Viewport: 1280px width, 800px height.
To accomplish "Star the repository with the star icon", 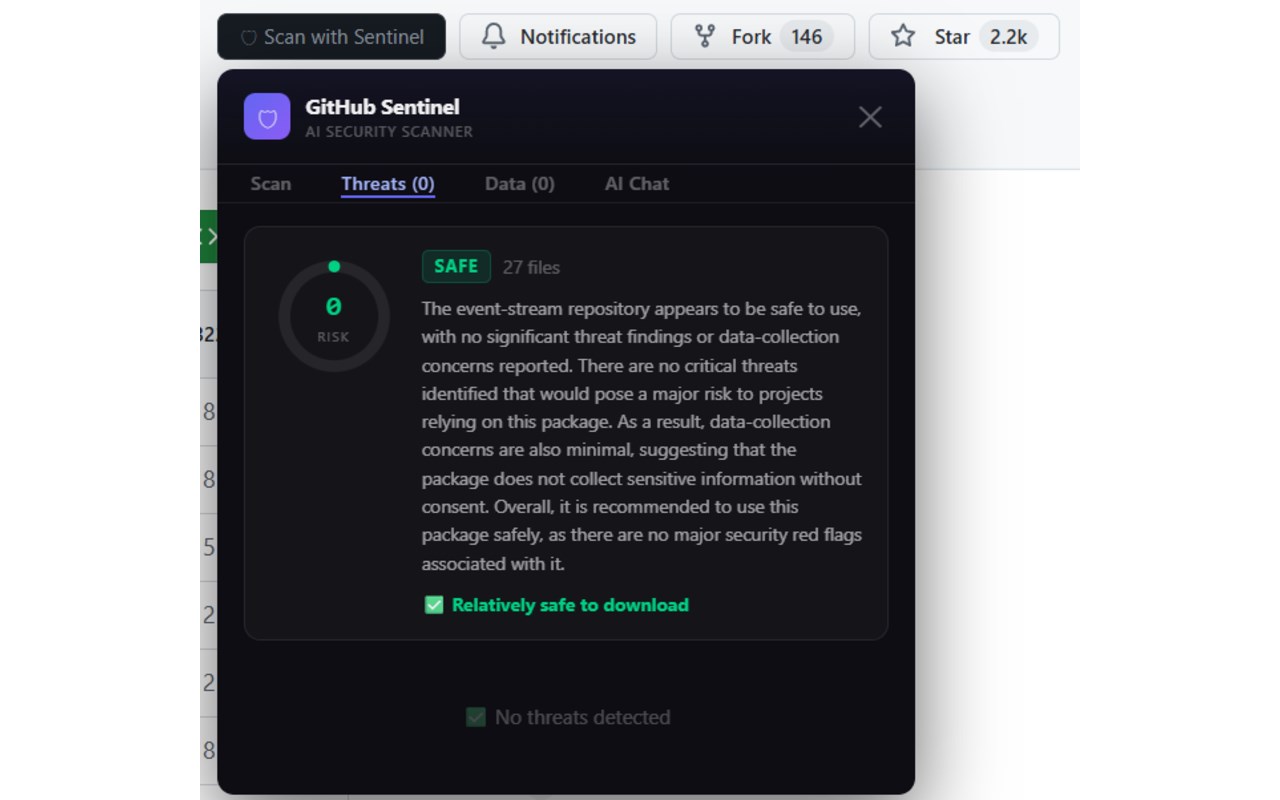I will click(x=903, y=37).
